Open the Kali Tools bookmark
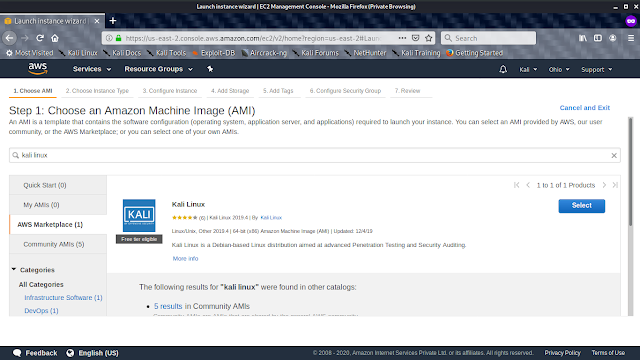The width and height of the screenshot is (640, 360). [x=167, y=53]
